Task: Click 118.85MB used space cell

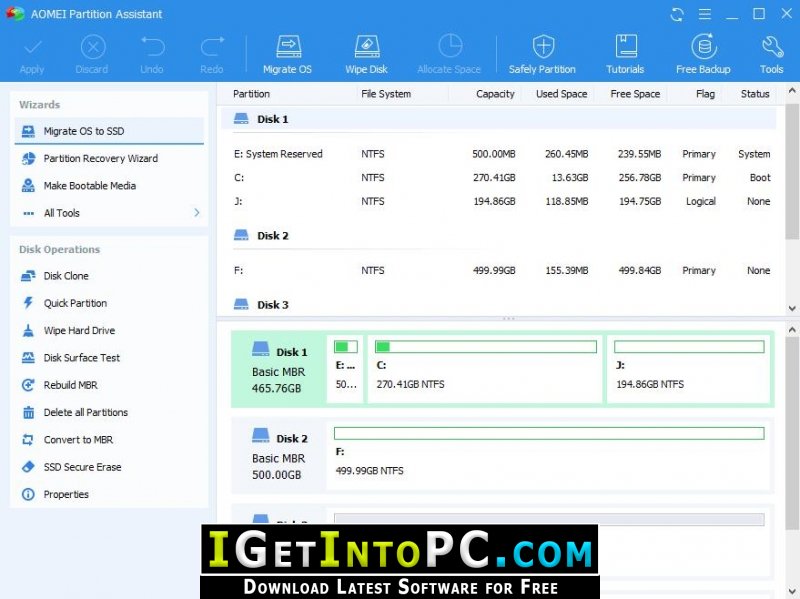Action: point(566,202)
